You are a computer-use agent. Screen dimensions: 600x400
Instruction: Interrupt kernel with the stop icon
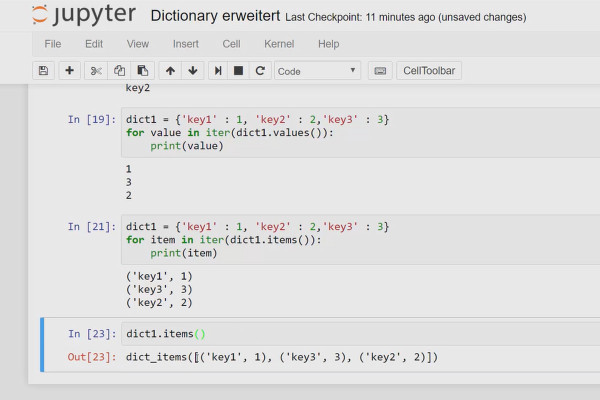[238, 71]
